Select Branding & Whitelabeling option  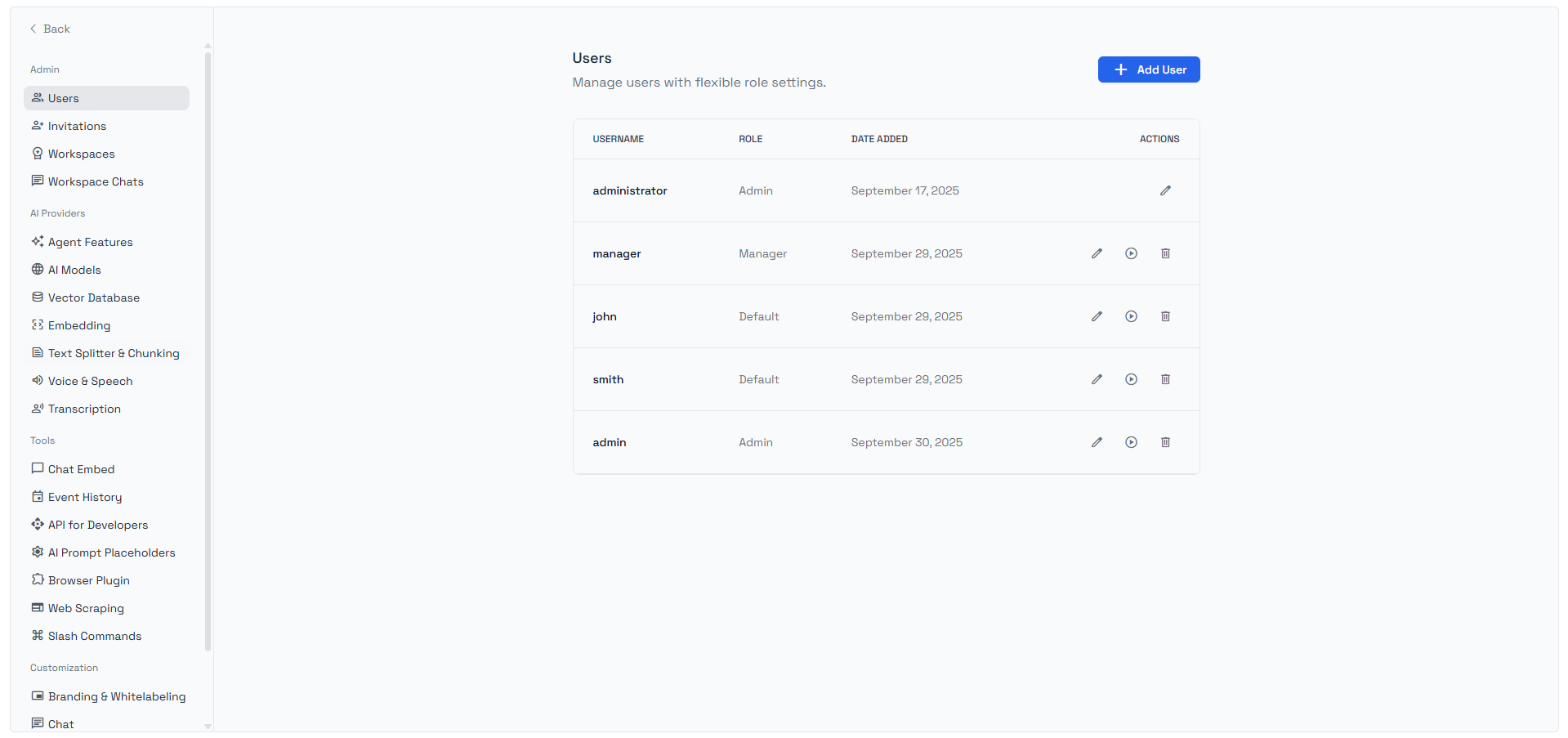[x=116, y=696]
